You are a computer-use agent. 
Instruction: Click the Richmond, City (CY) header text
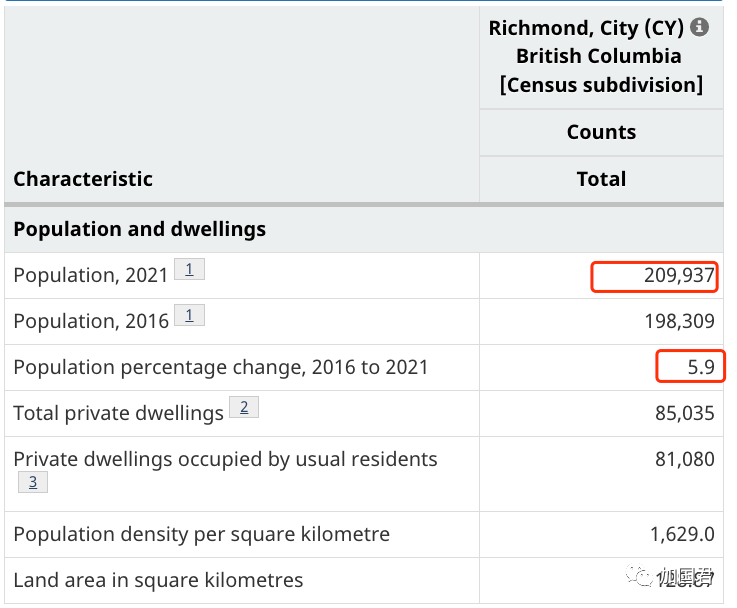(x=586, y=28)
